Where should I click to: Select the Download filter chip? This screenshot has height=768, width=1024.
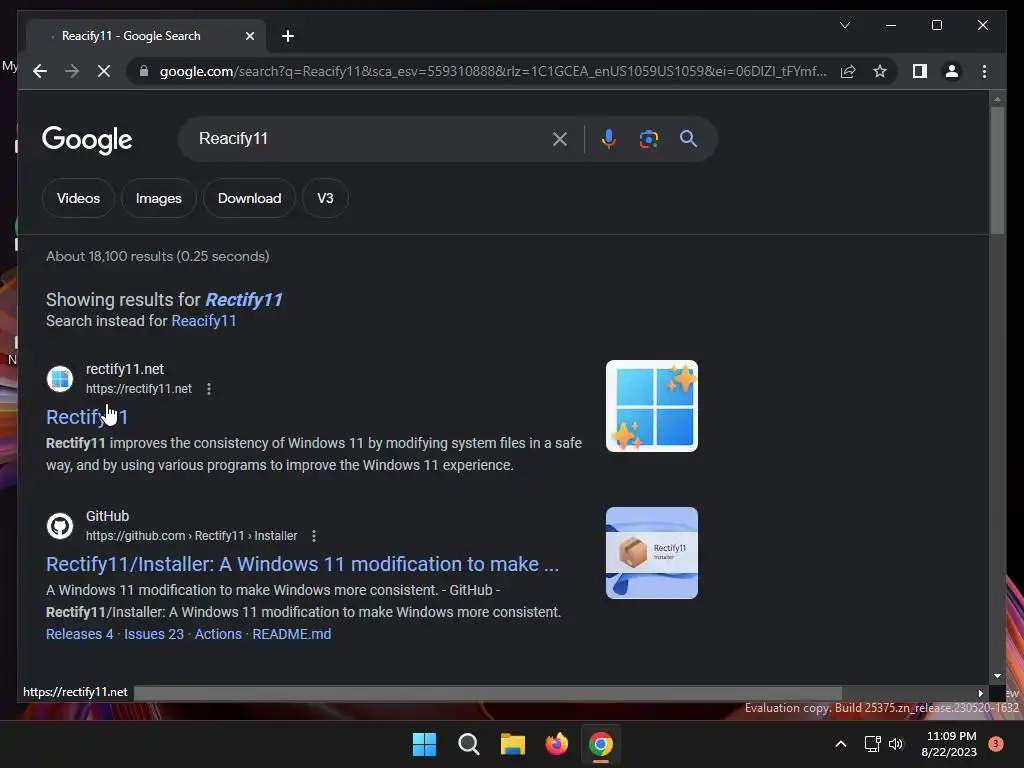[249, 198]
